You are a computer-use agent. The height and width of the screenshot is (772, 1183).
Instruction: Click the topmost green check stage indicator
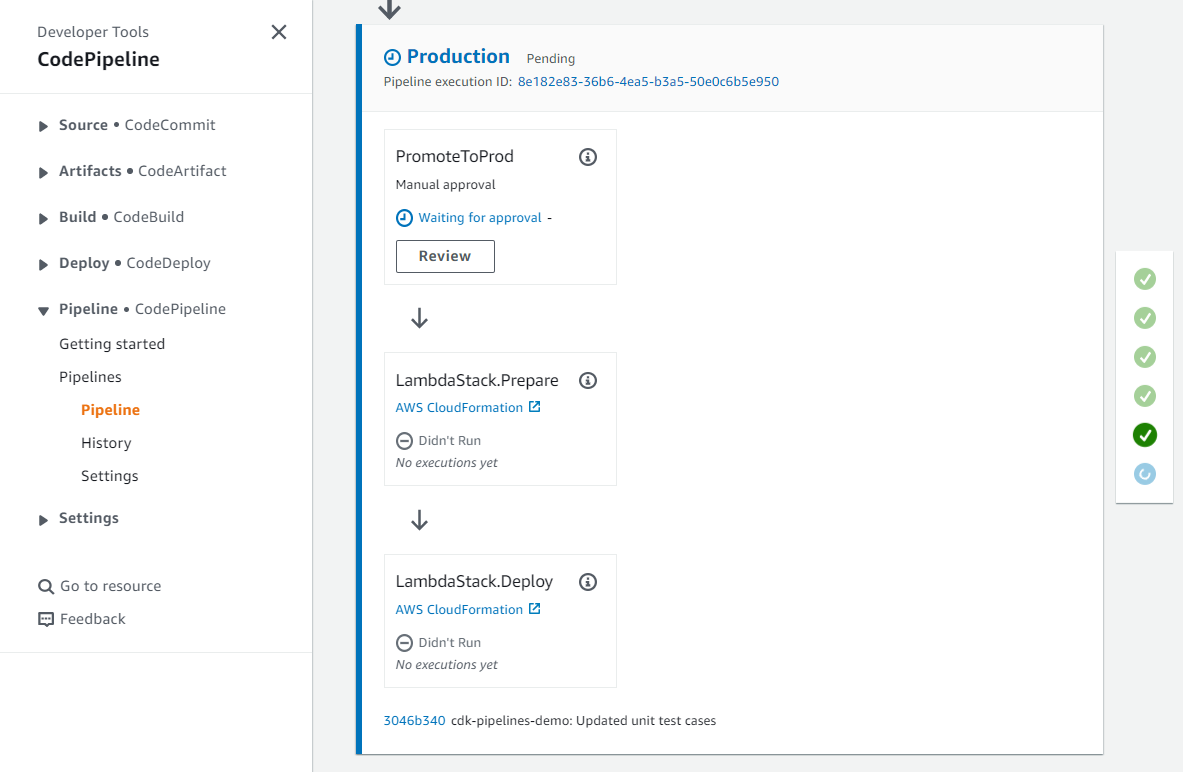click(x=1145, y=279)
